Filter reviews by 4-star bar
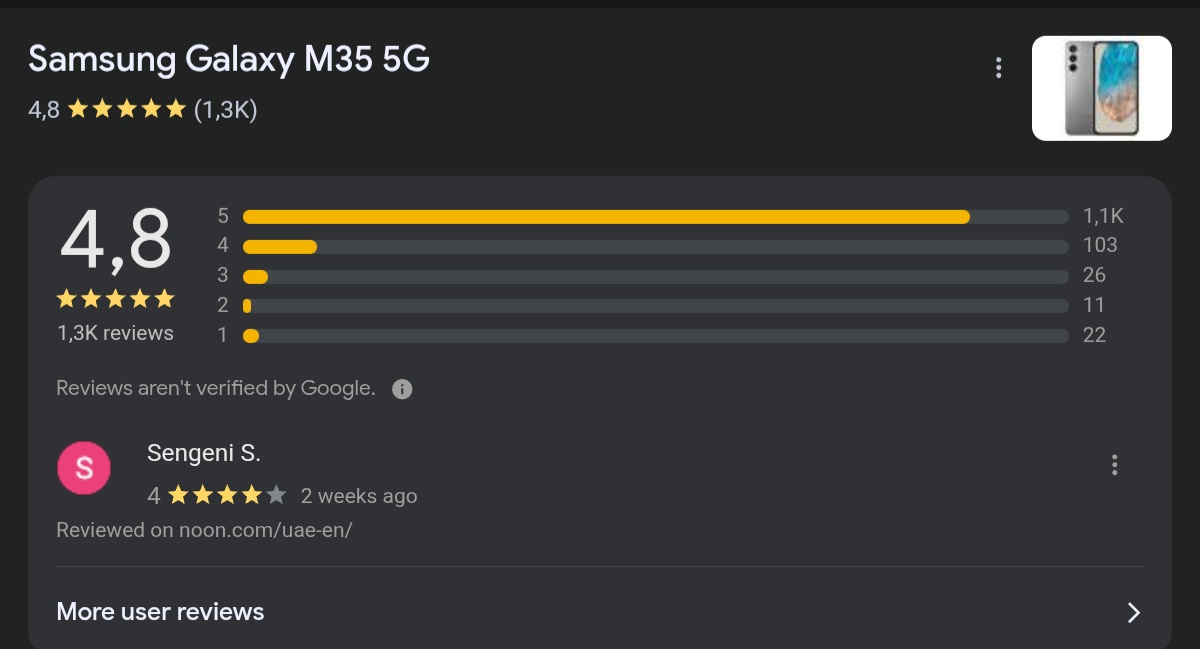 click(x=655, y=247)
